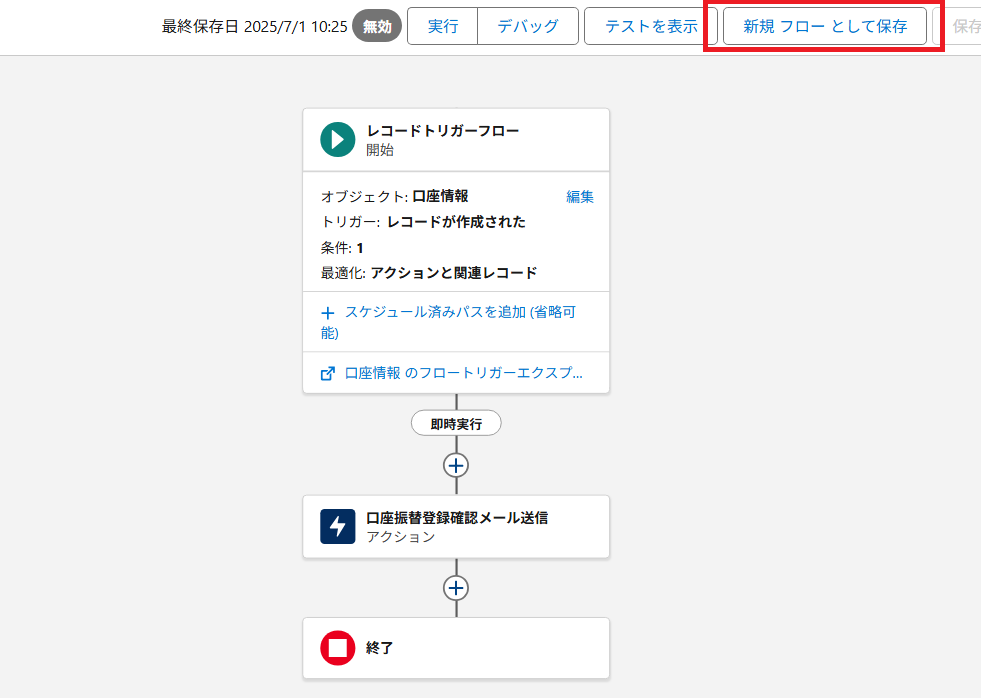
Task: Select the lightning bolt action icon
Action: (338, 526)
